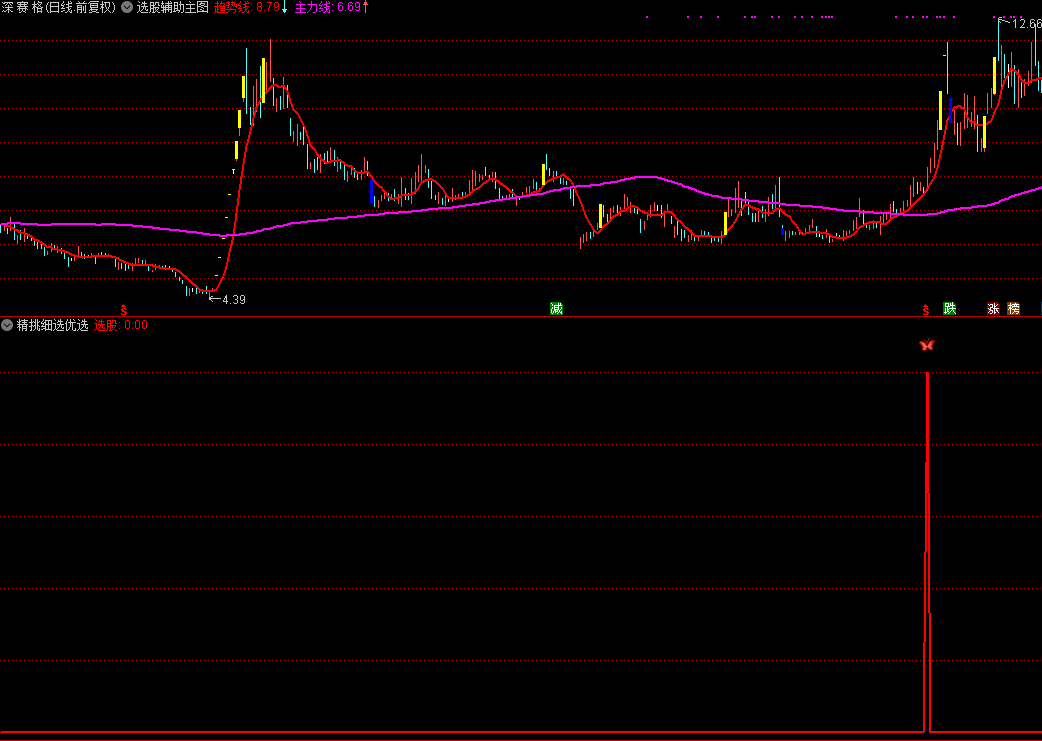Select the 选股辅助主图 indicator name

(x=172, y=7)
